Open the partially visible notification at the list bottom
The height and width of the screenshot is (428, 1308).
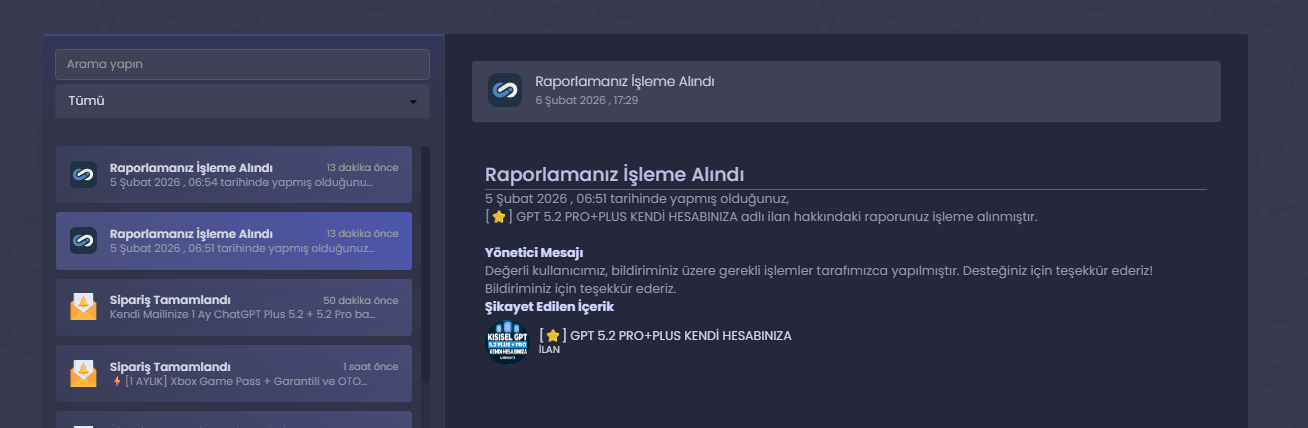(x=233, y=419)
